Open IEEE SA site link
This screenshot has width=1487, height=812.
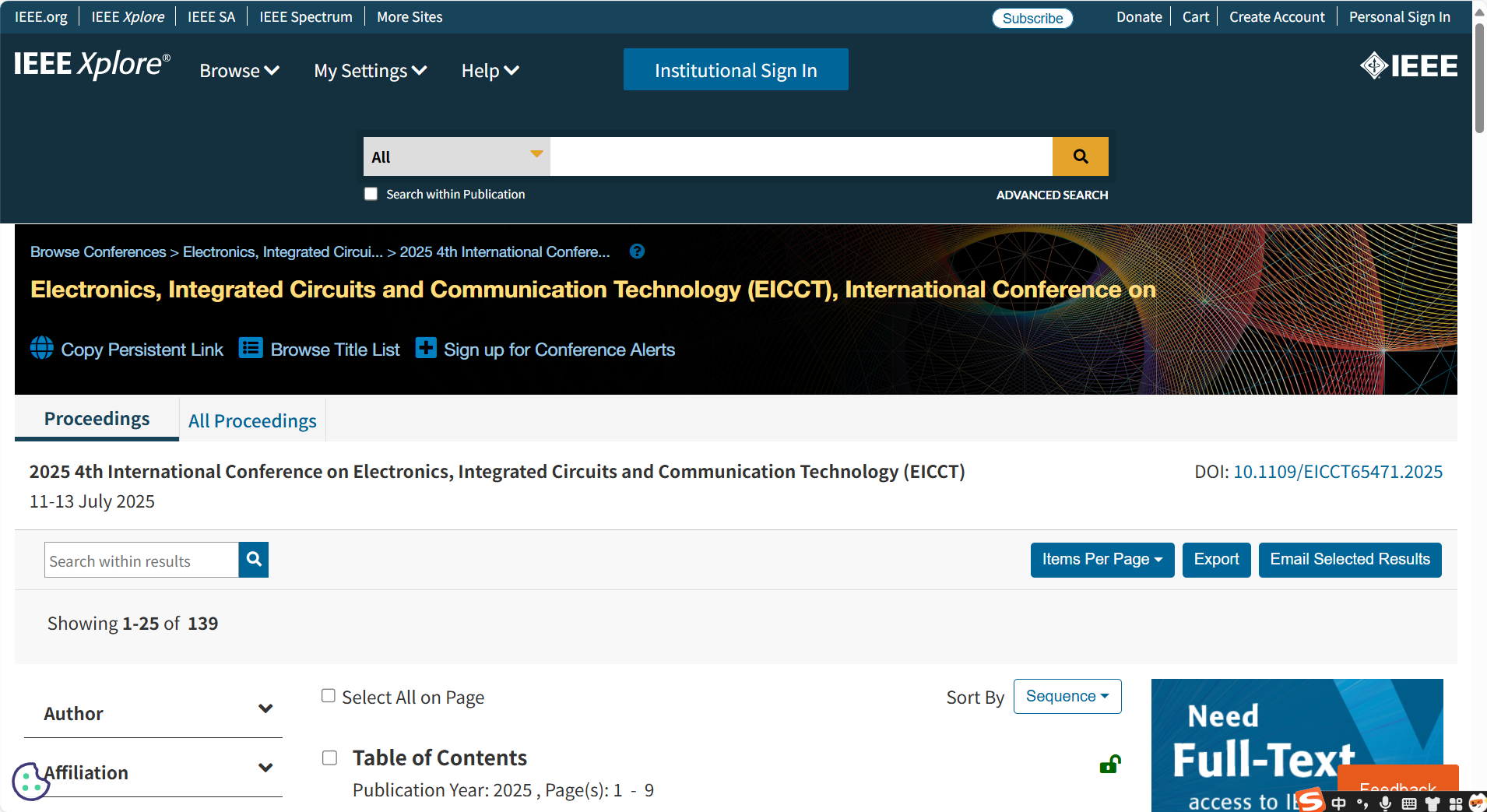tap(211, 17)
